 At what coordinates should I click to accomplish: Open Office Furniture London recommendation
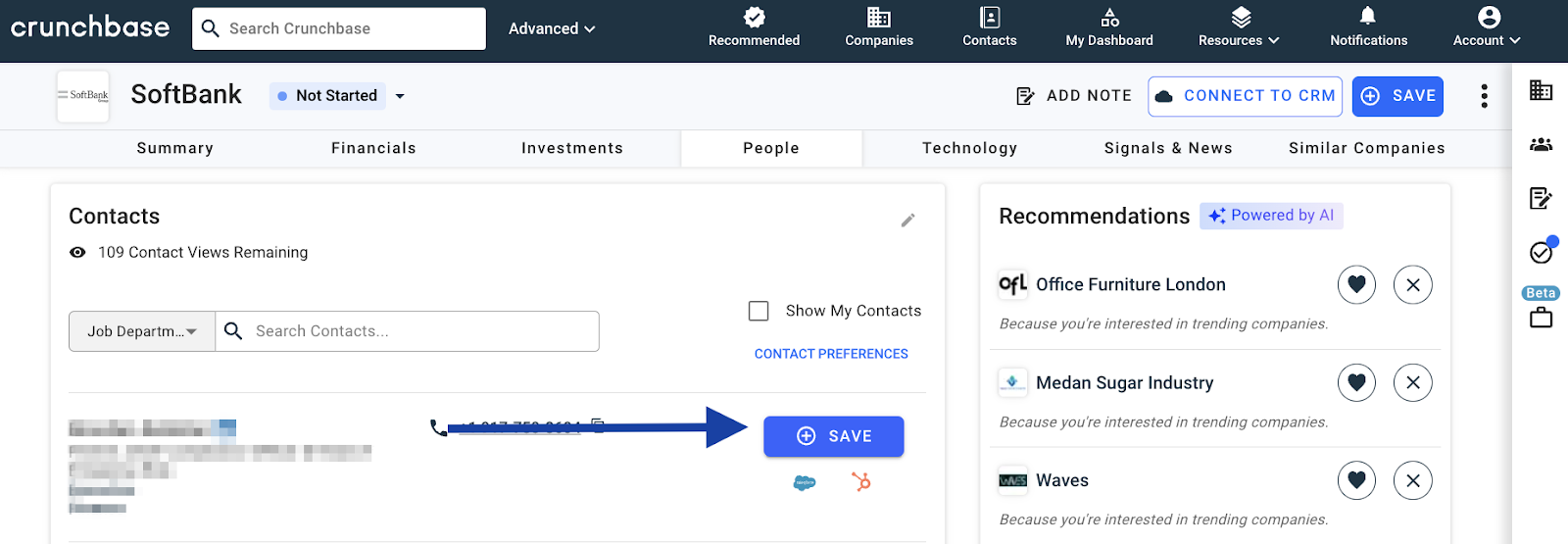(x=1131, y=284)
